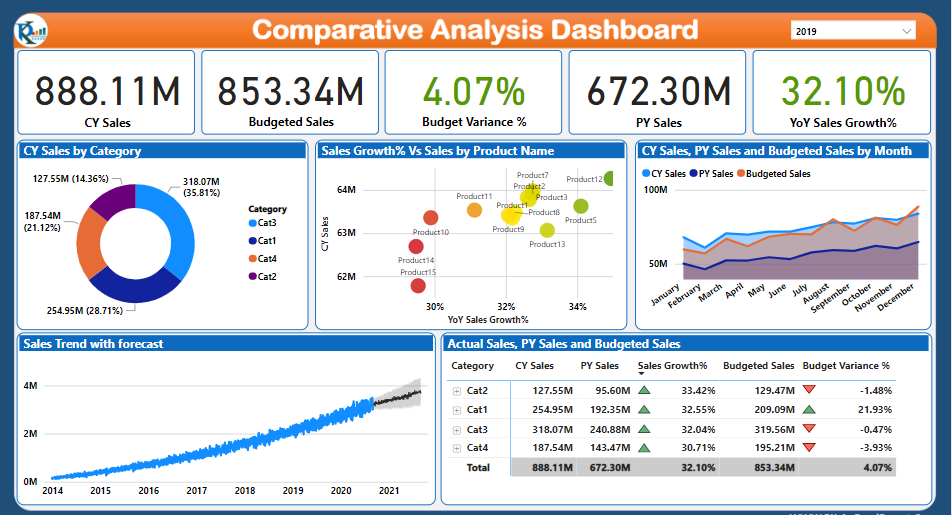Click the Budget Variance % column header
Image resolution: width=952 pixels, height=515 pixels.
[845, 366]
